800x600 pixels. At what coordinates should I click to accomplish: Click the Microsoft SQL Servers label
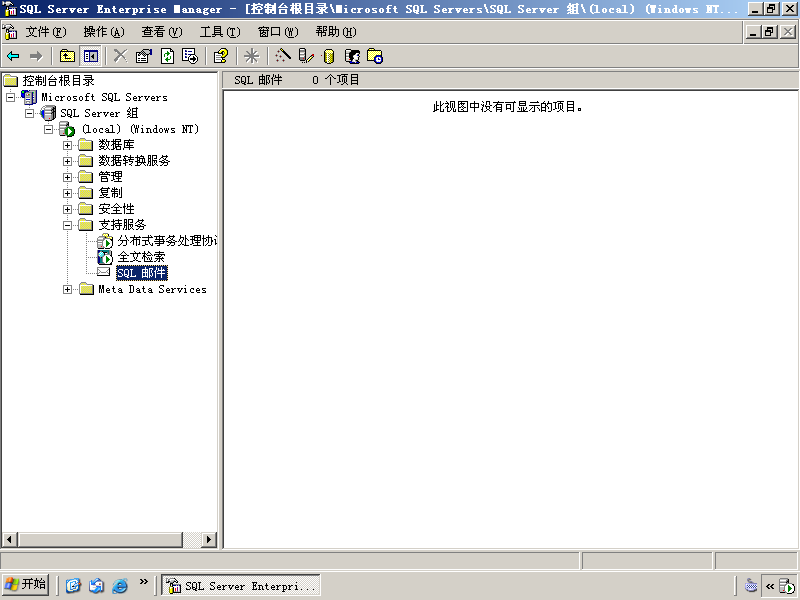click(104, 97)
